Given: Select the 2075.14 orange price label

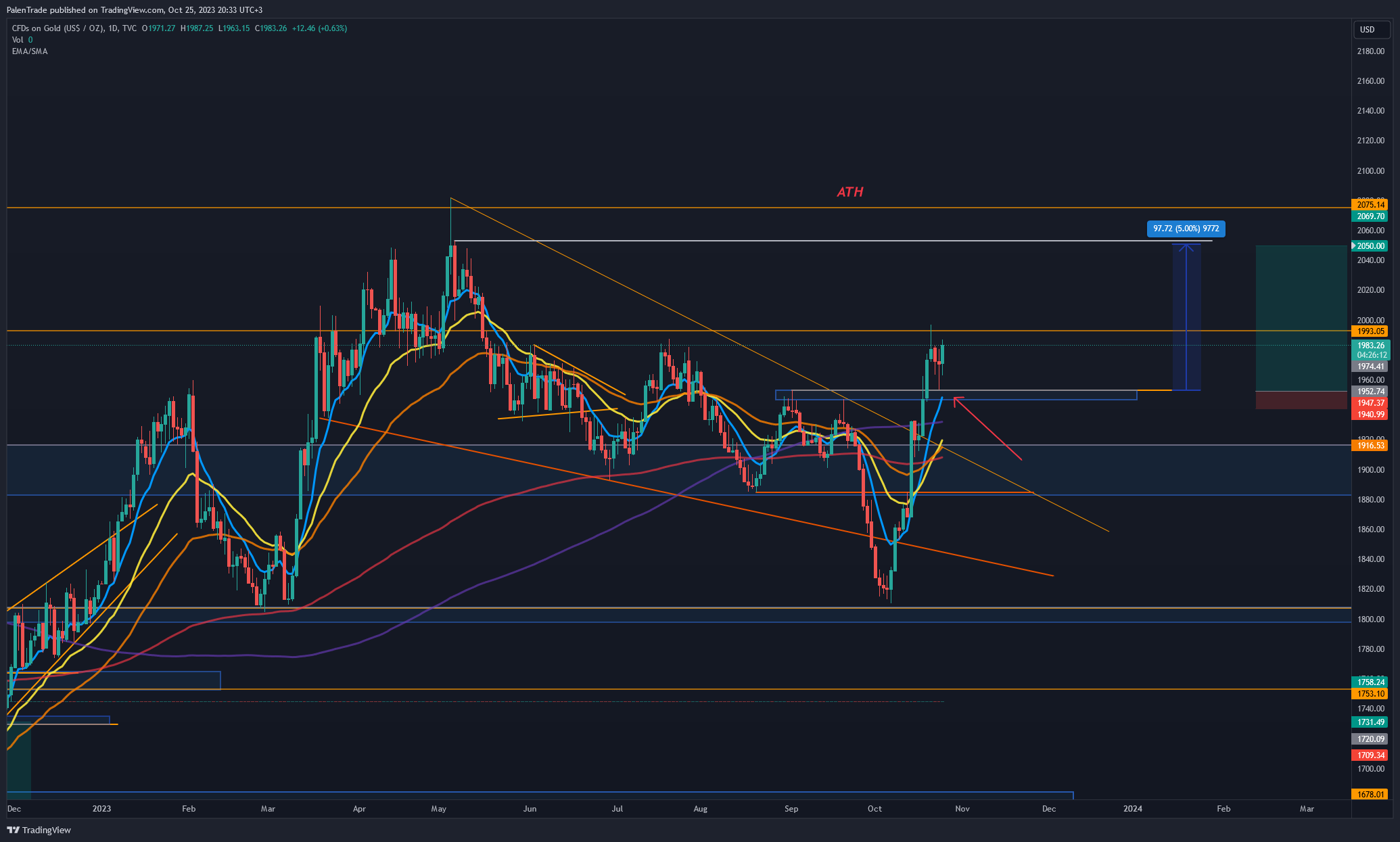Looking at the screenshot, I should click(x=1370, y=204).
